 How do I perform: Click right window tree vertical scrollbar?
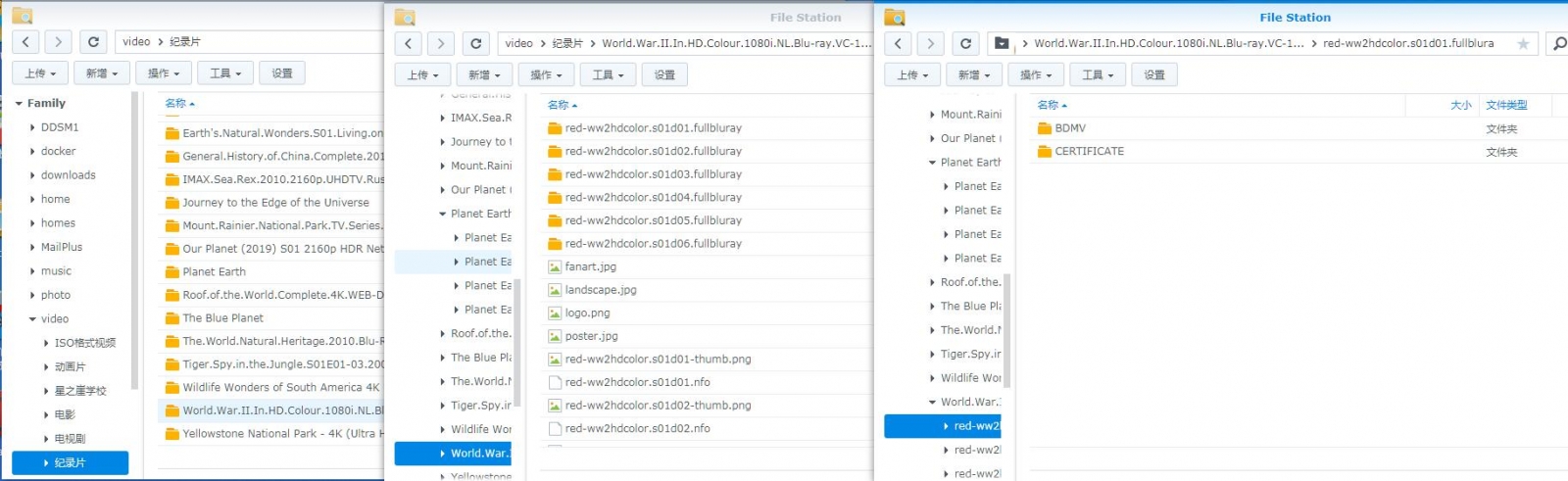[x=1006, y=331]
